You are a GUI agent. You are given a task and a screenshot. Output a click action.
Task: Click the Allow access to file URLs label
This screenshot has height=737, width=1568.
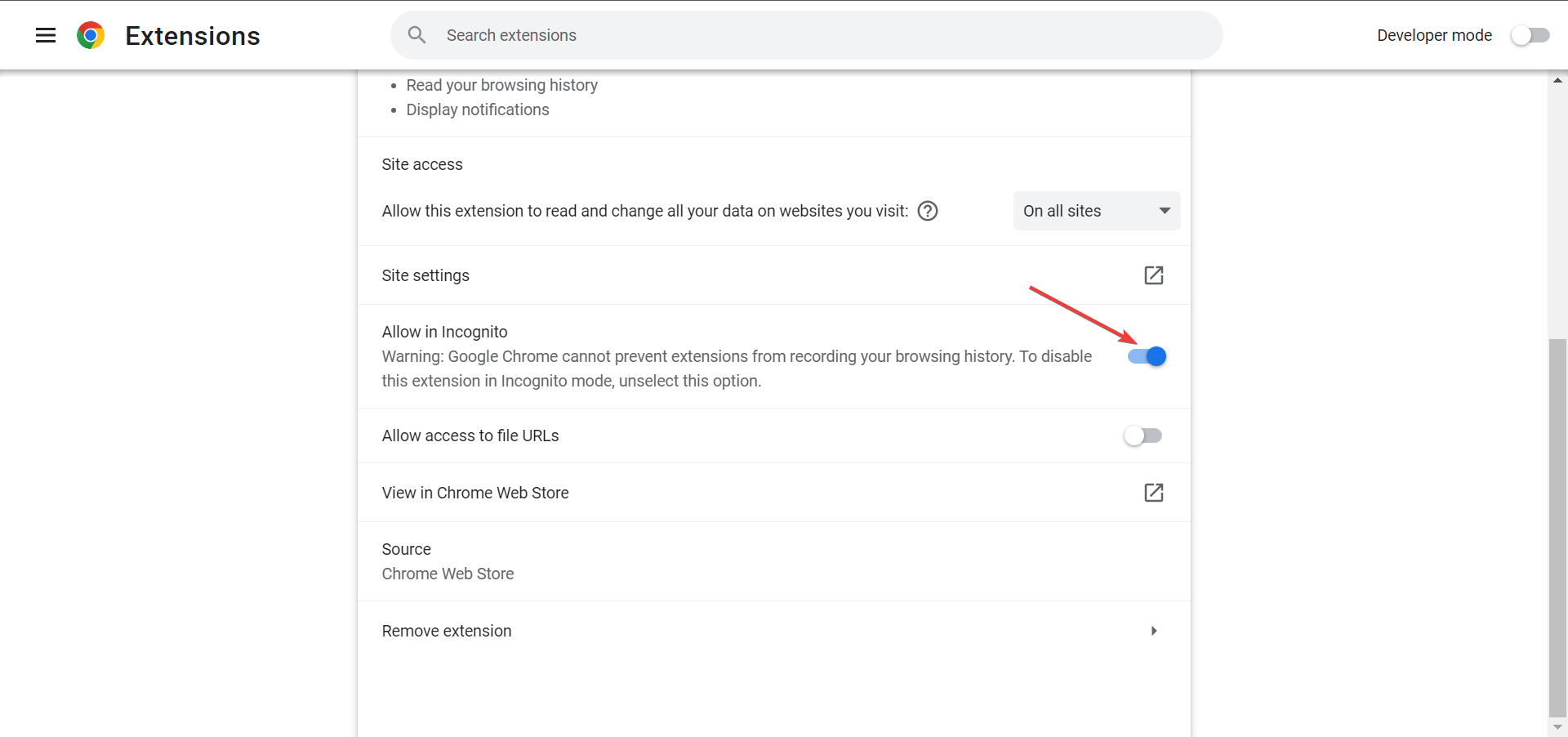point(470,435)
